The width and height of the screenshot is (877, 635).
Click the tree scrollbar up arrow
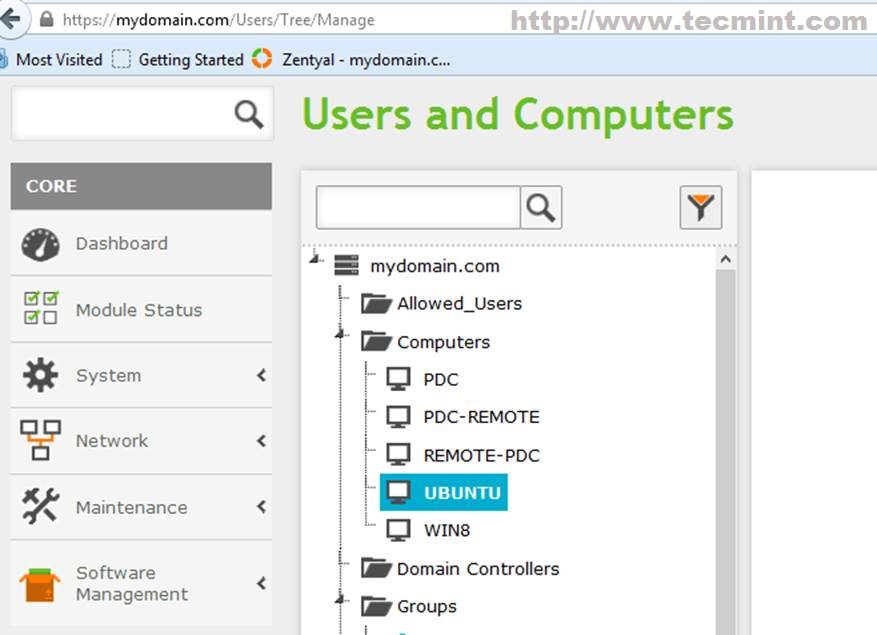click(725, 259)
